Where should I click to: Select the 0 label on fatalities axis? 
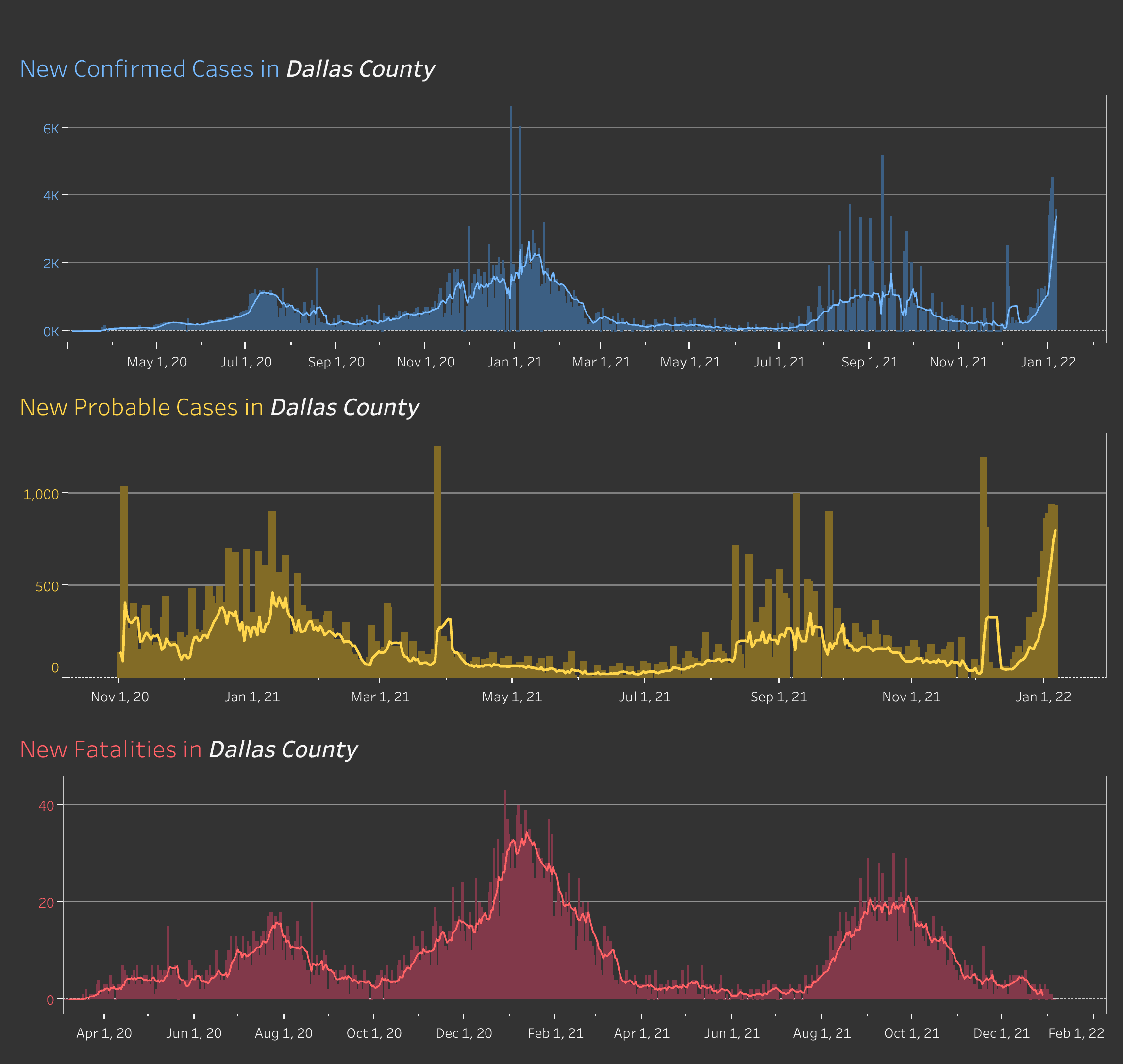[50, 1000]
